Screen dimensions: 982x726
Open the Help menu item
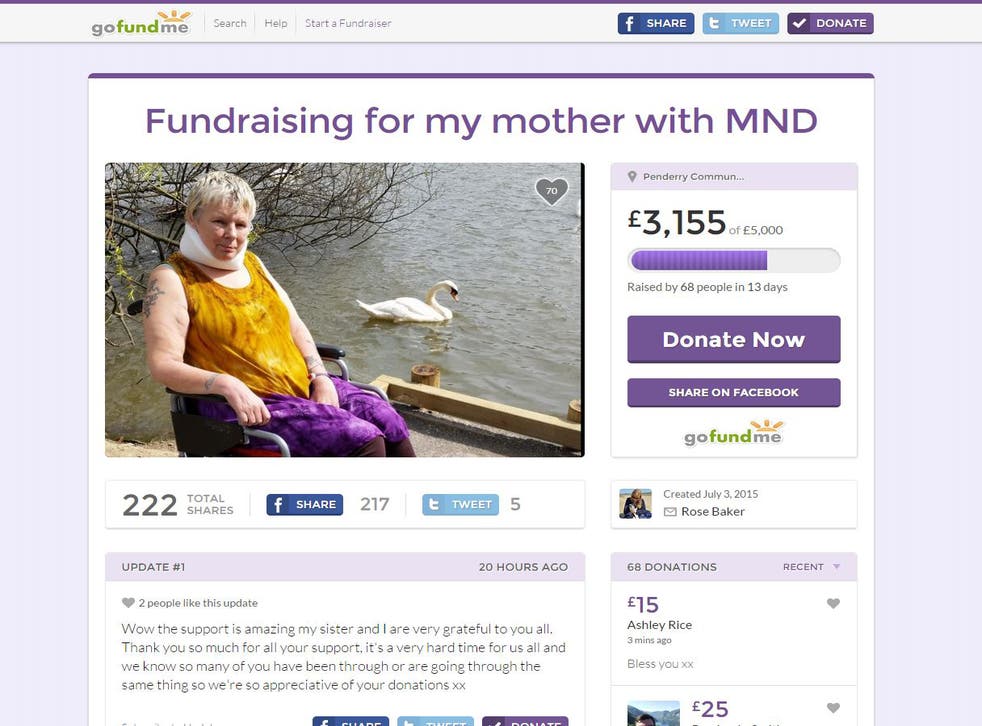tap(276, 23)
